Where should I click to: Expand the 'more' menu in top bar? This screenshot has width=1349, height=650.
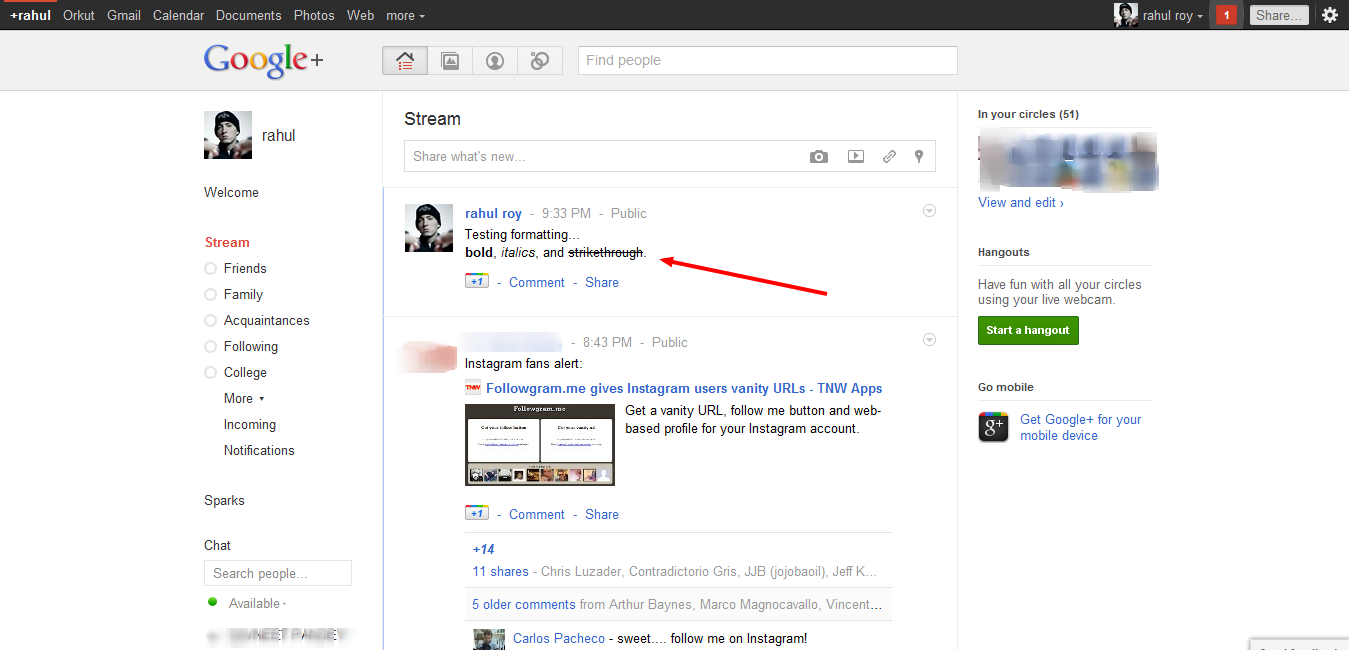point(405,15)
